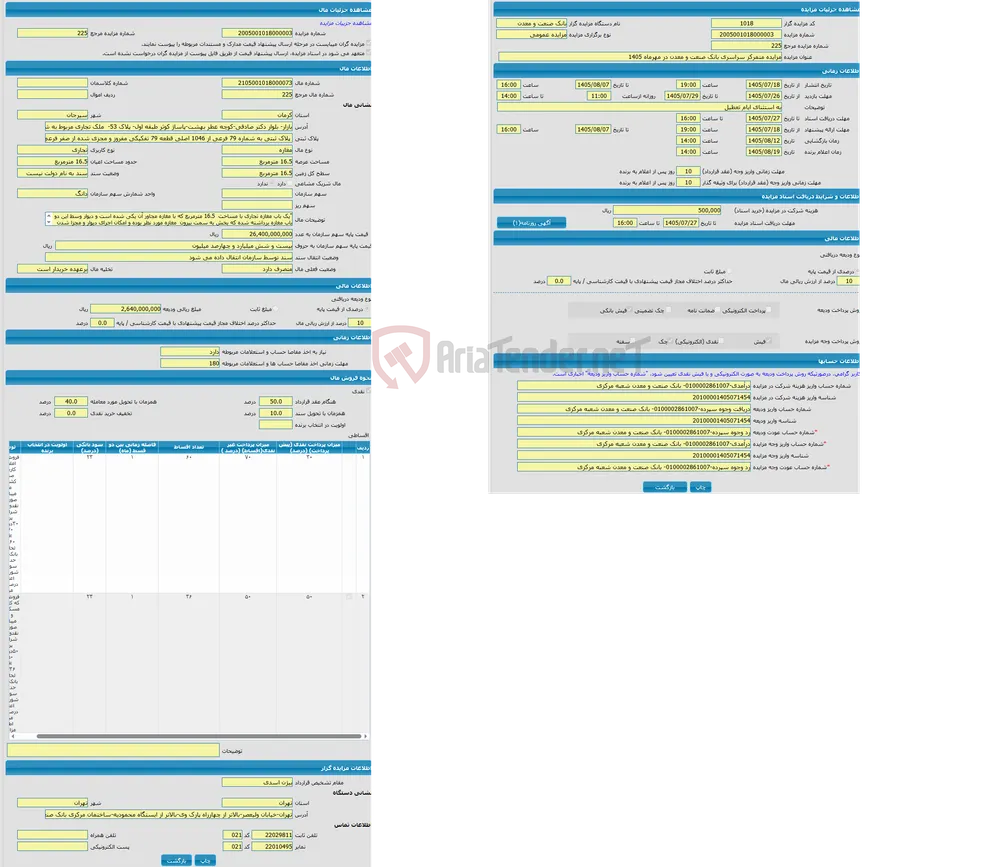The height and width of the screenshot is (867, 1000).
Task: Click the همزمان با تحویل مورد معامله field 40.0
Action: (71, 402)
